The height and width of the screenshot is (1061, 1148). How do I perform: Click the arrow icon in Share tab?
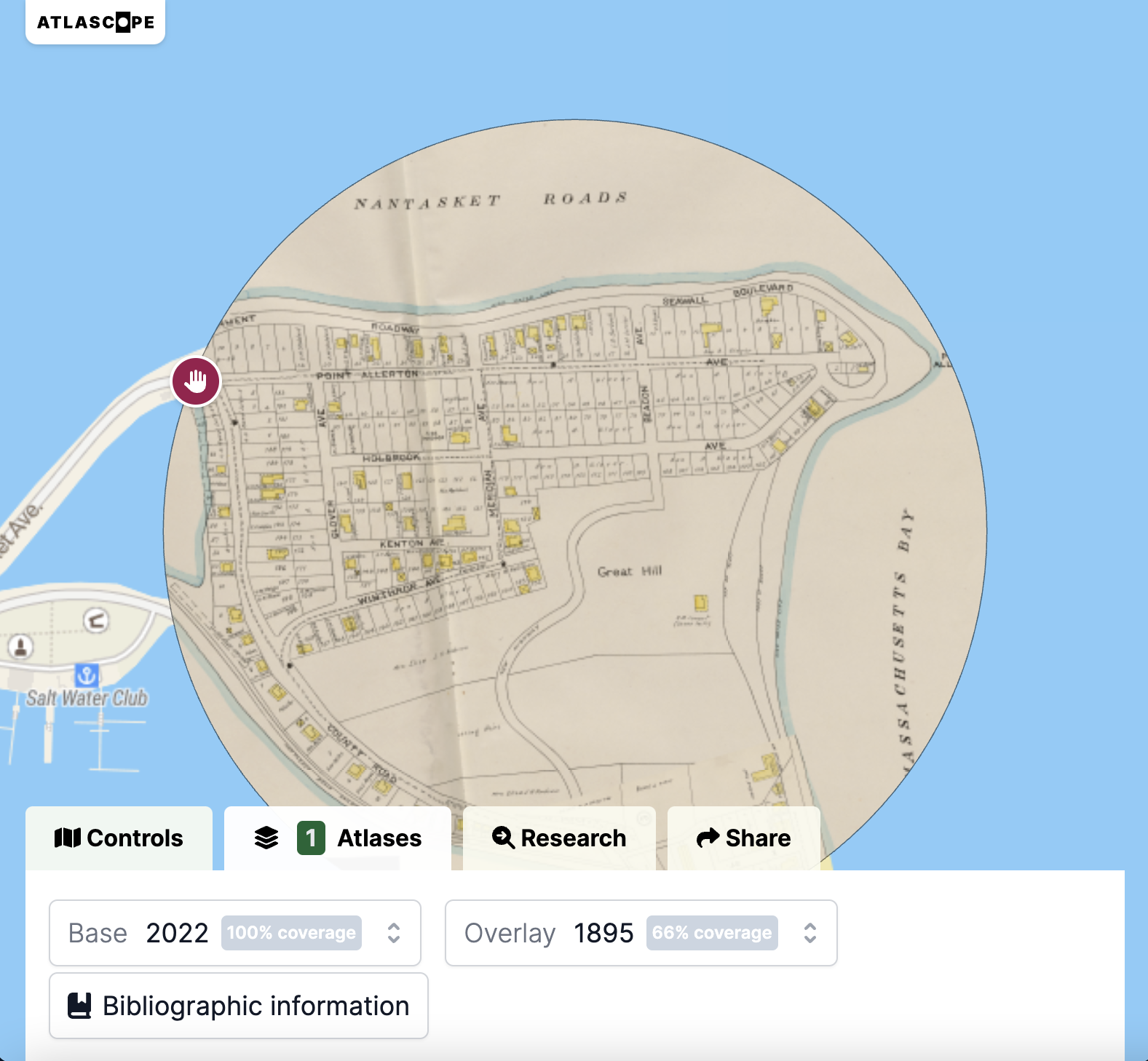pos(708,838)
